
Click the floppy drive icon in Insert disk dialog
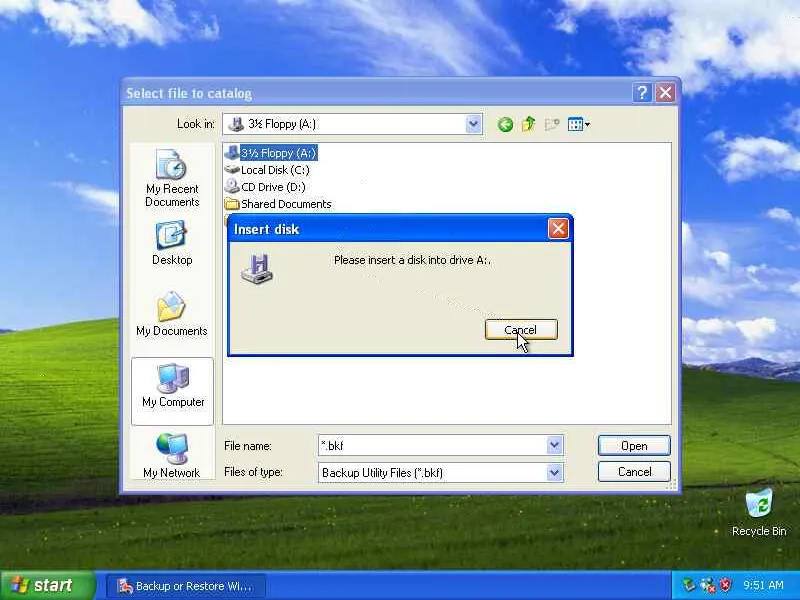(x=257, y=268)
